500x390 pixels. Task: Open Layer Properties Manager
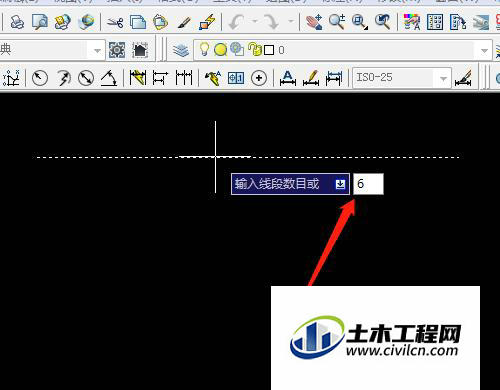tap(181, 50)
